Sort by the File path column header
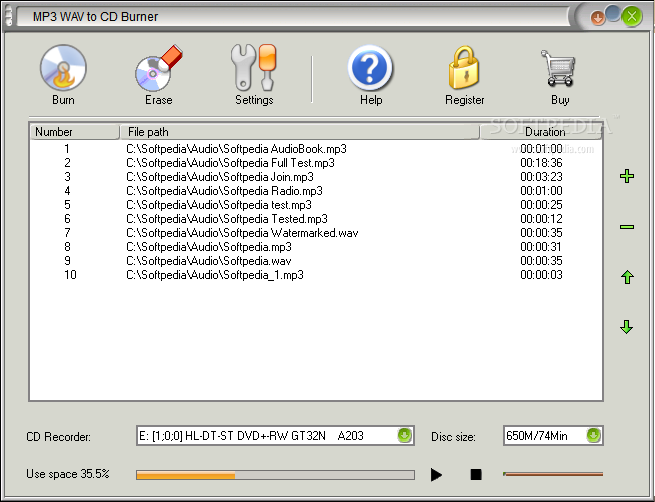The width and height of the screenshot is (655, 502). click(300, 132)
